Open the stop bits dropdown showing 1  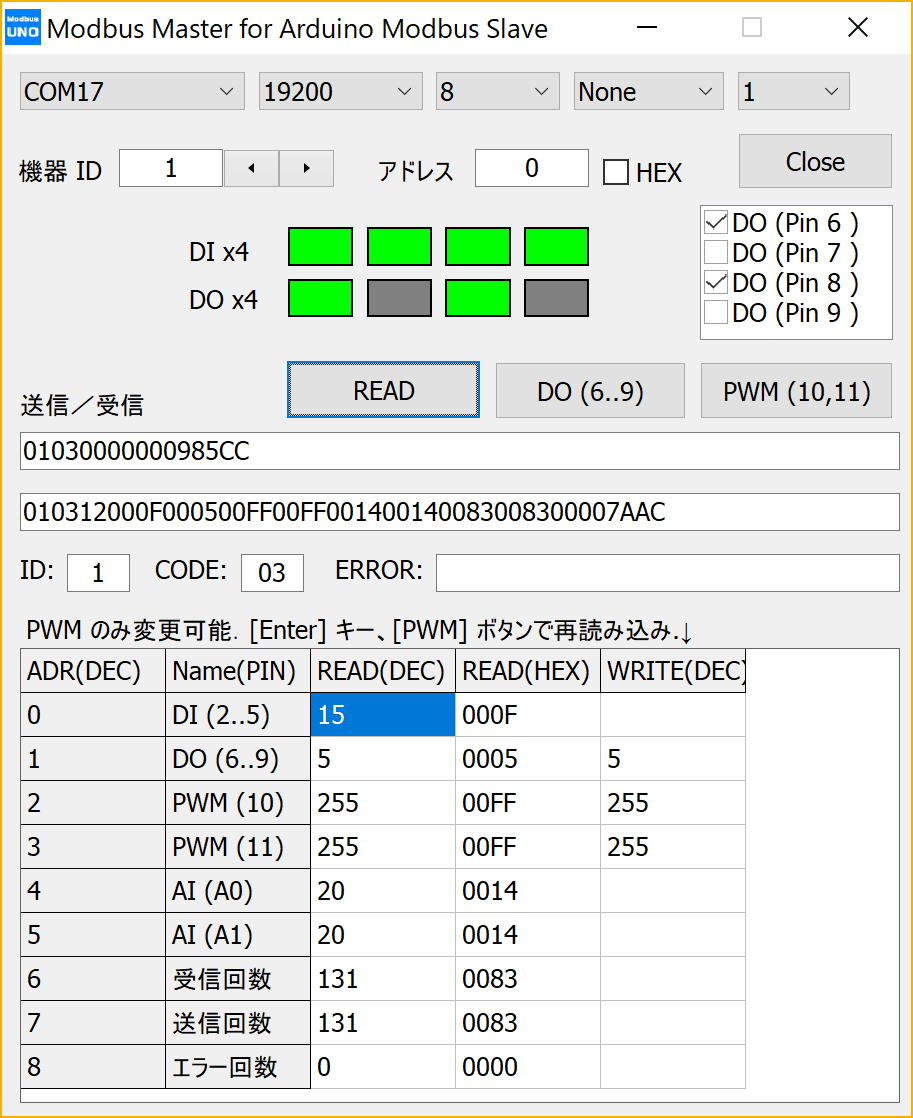793,91
